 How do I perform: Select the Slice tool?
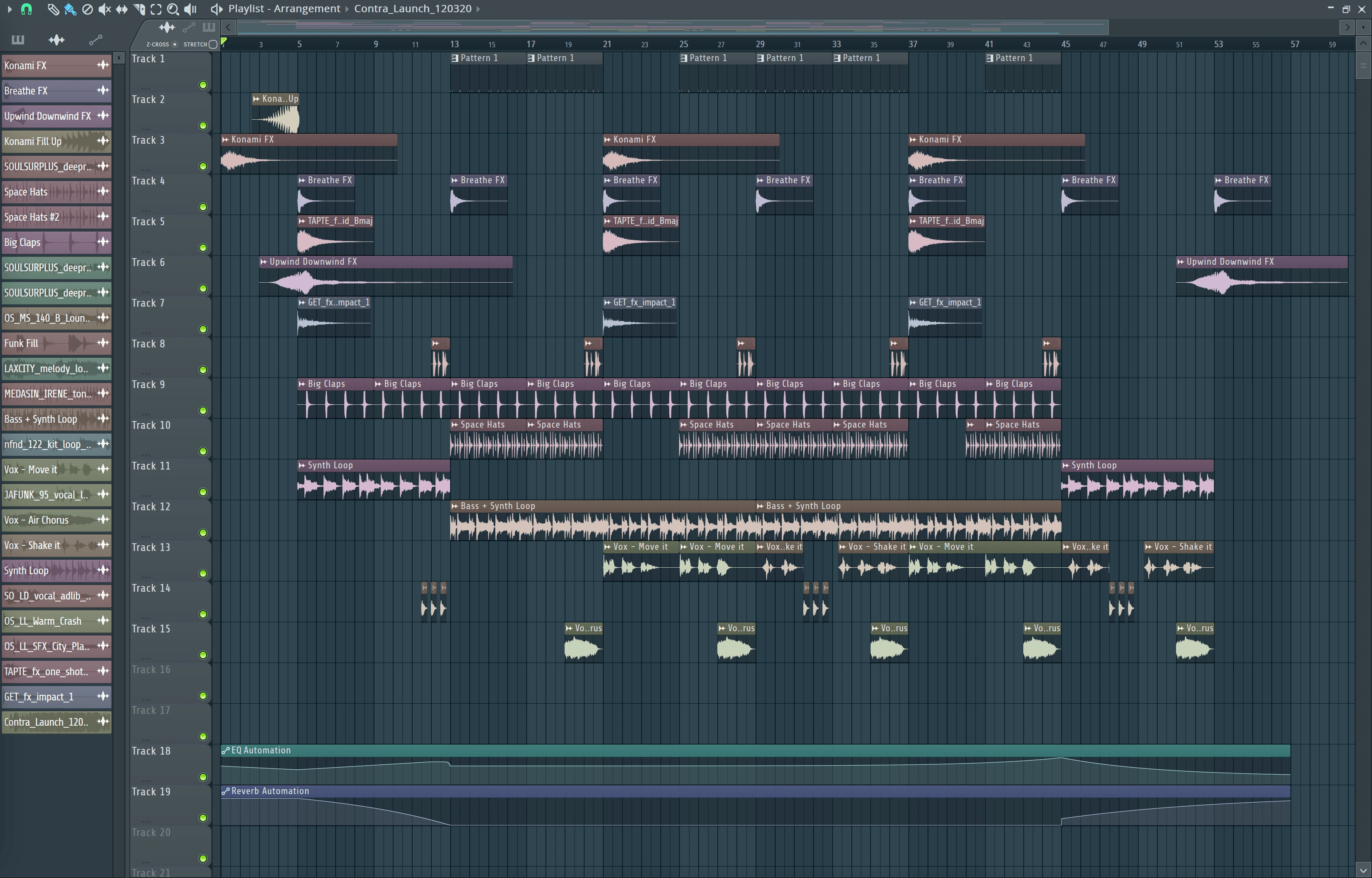click(x=139, y=9)
